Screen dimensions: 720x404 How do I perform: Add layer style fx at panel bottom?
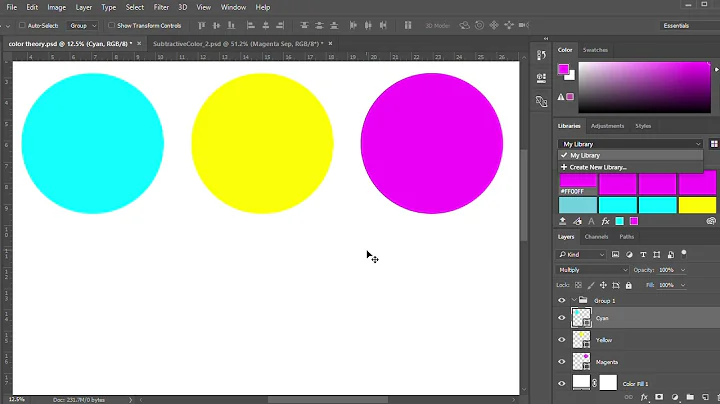click(644, 397)
